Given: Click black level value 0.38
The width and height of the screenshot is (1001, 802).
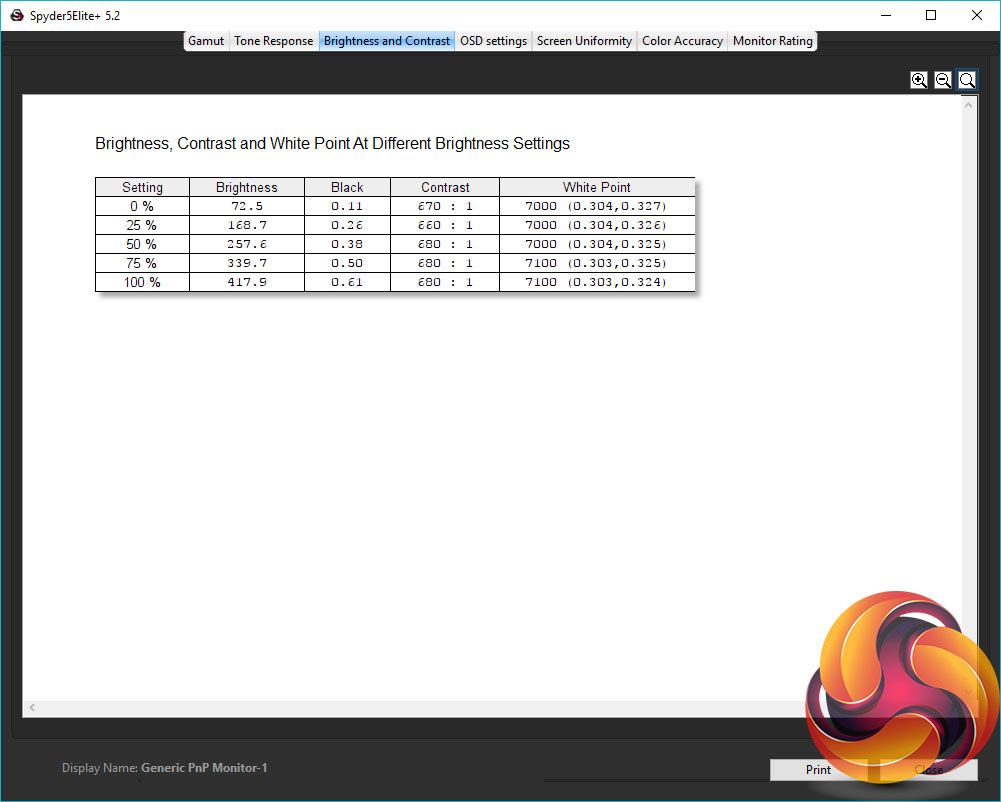Looking at the screenshot, I should (347, 244).
